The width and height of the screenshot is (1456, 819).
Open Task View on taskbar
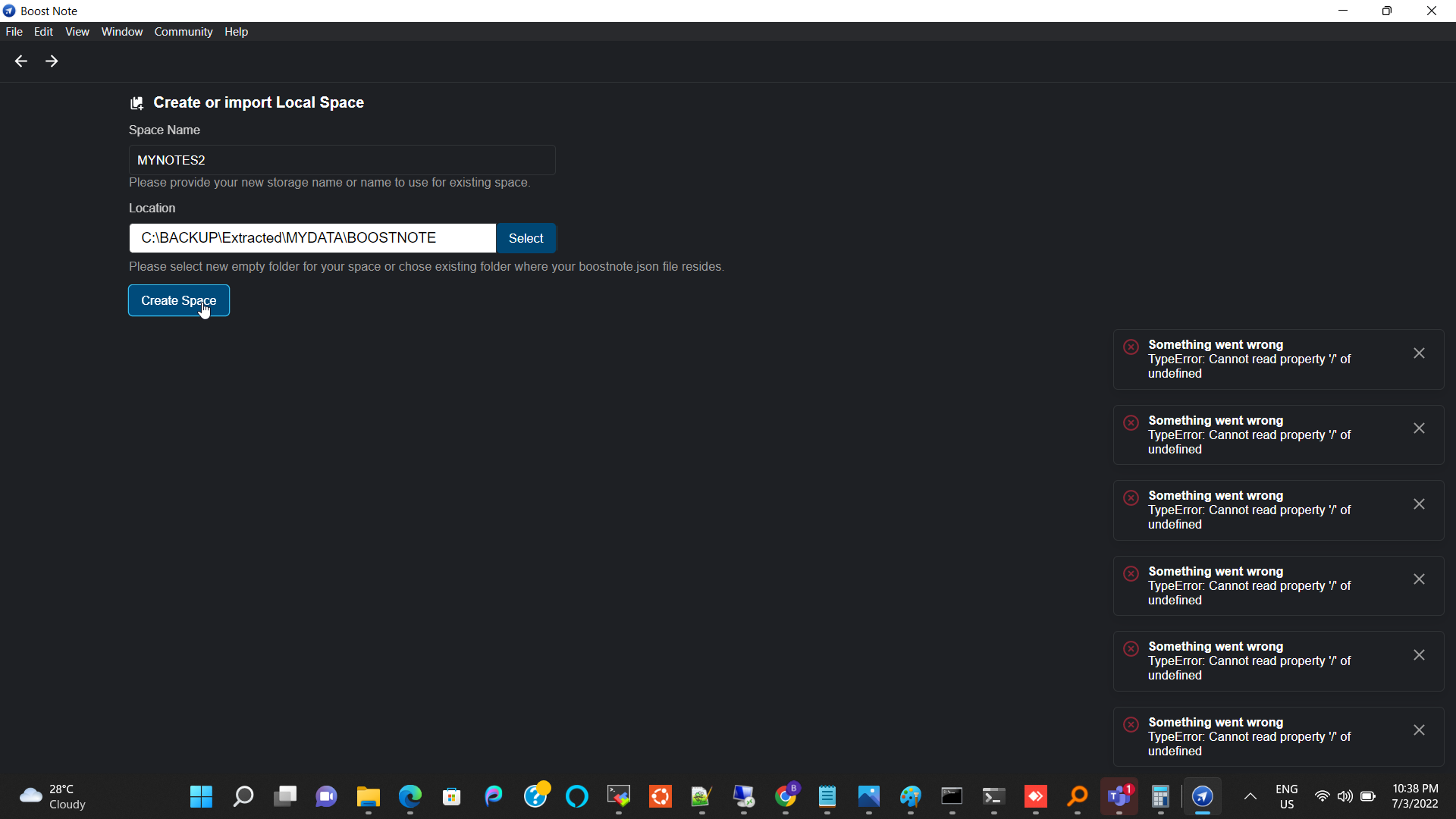pyautogui.click(x=285, y=796)
